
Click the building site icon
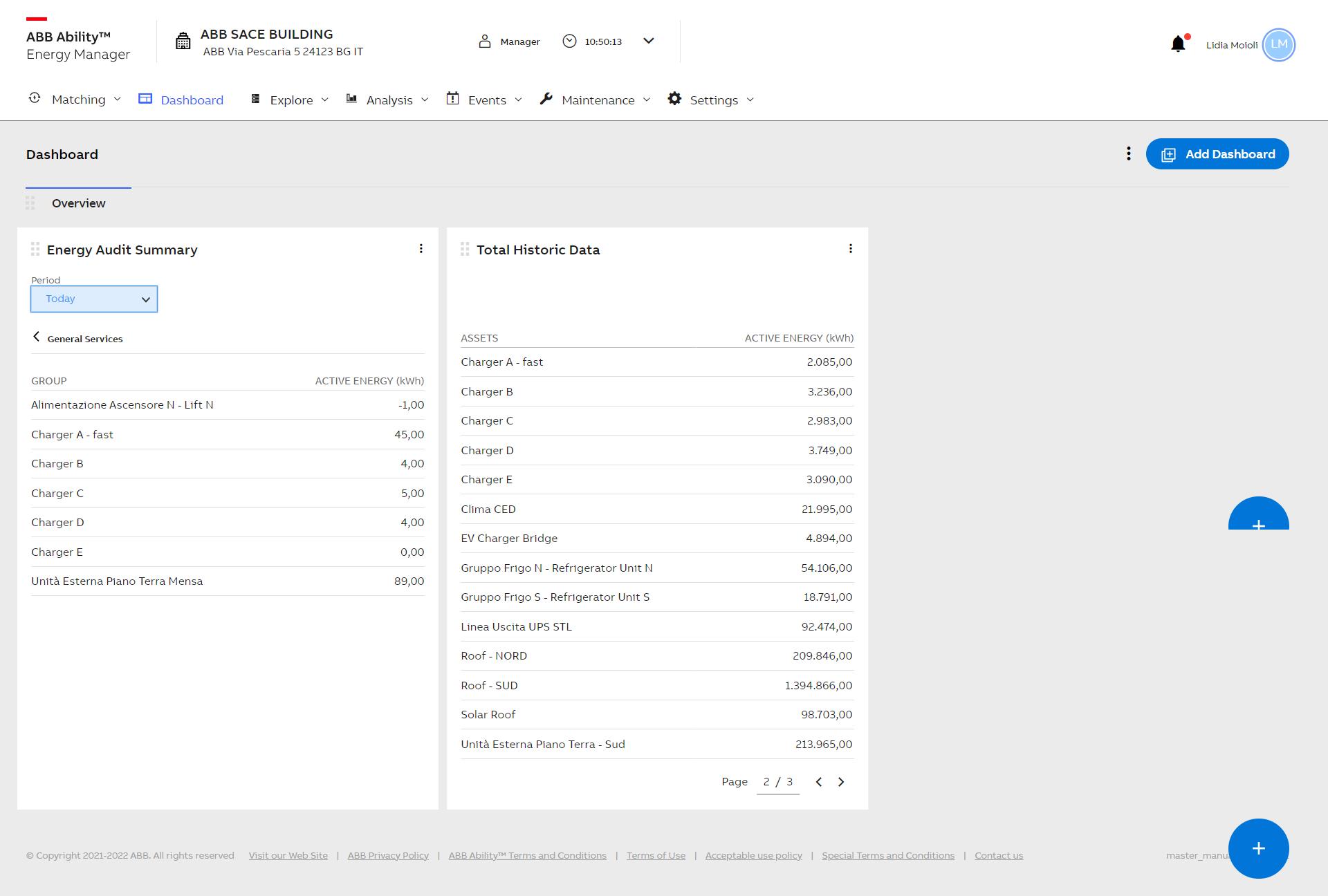click(183, 41)
